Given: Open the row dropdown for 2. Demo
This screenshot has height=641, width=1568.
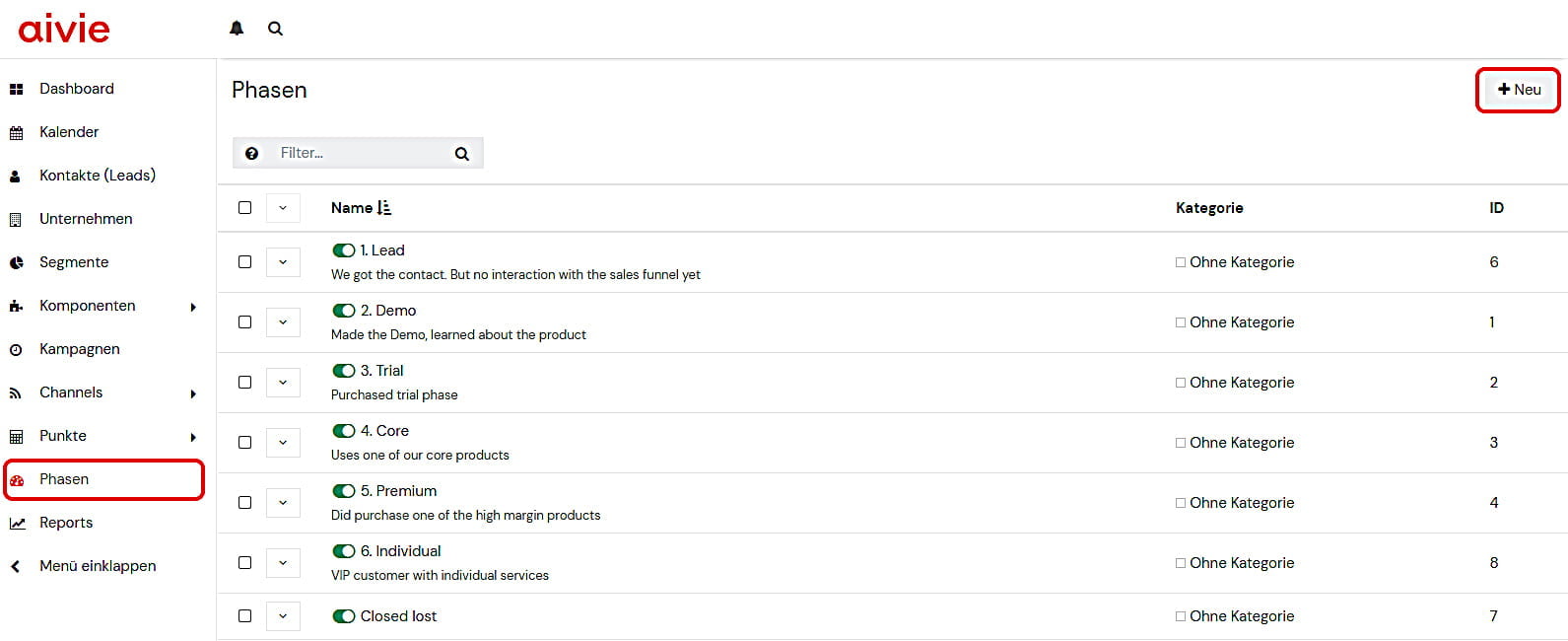Looking at the screenshot, I should [283, 322].
